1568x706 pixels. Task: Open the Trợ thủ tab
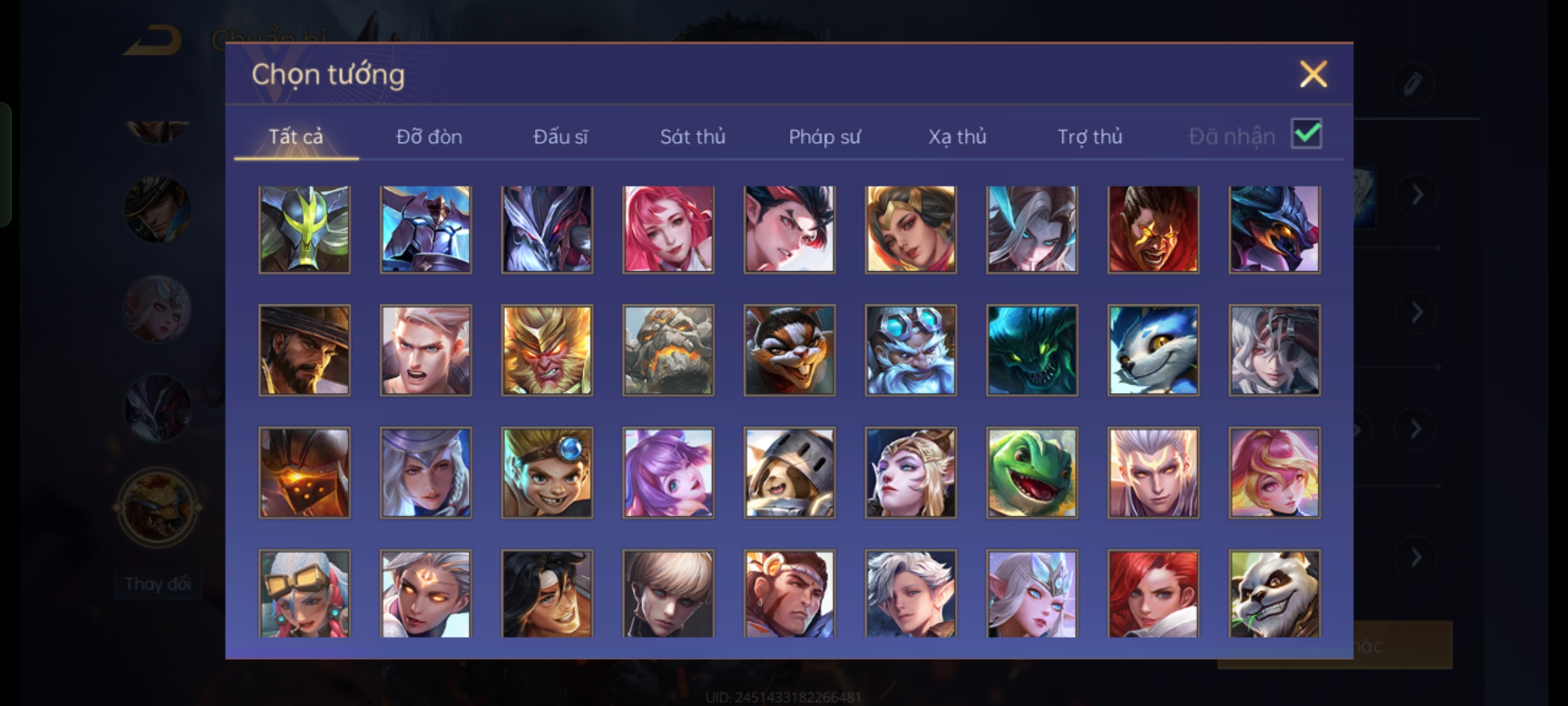1090,137
